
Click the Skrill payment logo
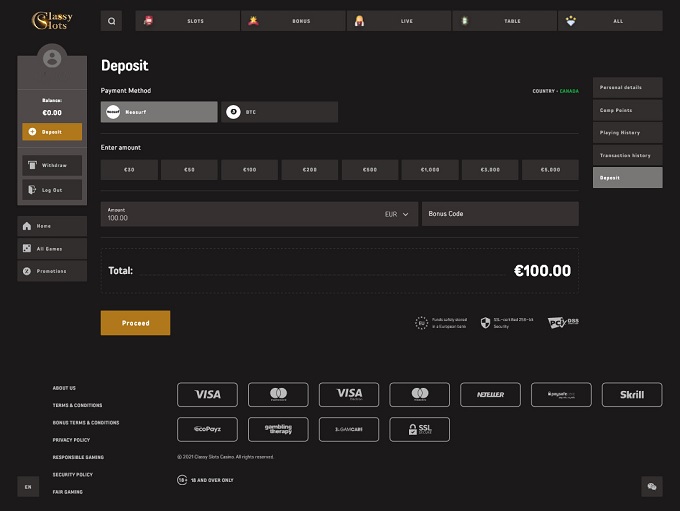point(631,395)
